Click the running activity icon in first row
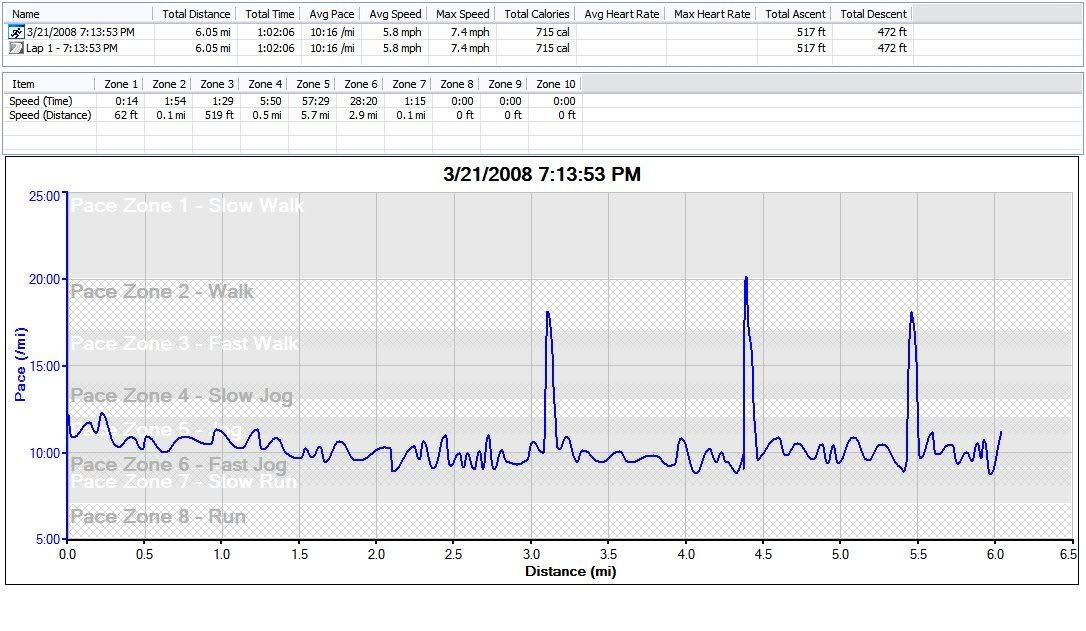This screenshot has height=631, width=1086. (16, 32)
